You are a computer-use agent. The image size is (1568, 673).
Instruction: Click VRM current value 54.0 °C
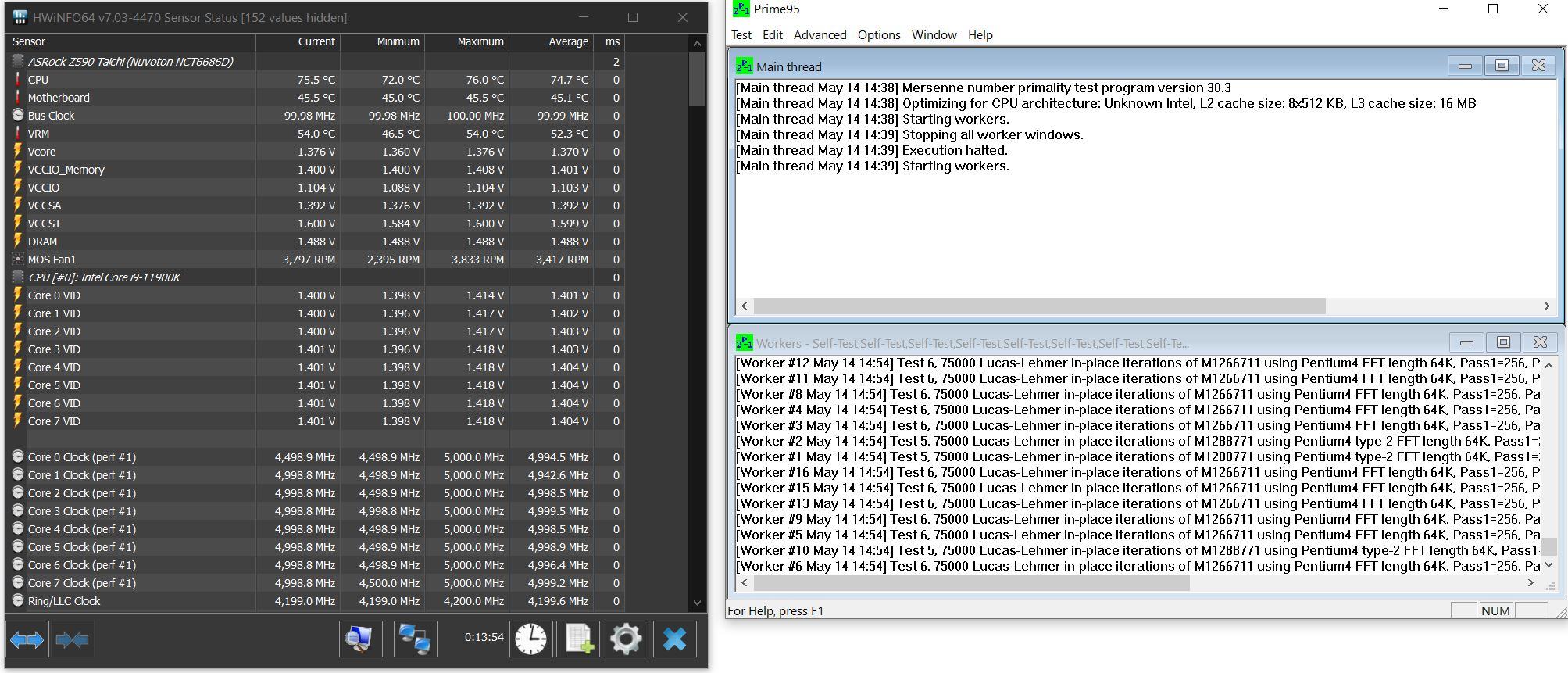pos(316,133)
